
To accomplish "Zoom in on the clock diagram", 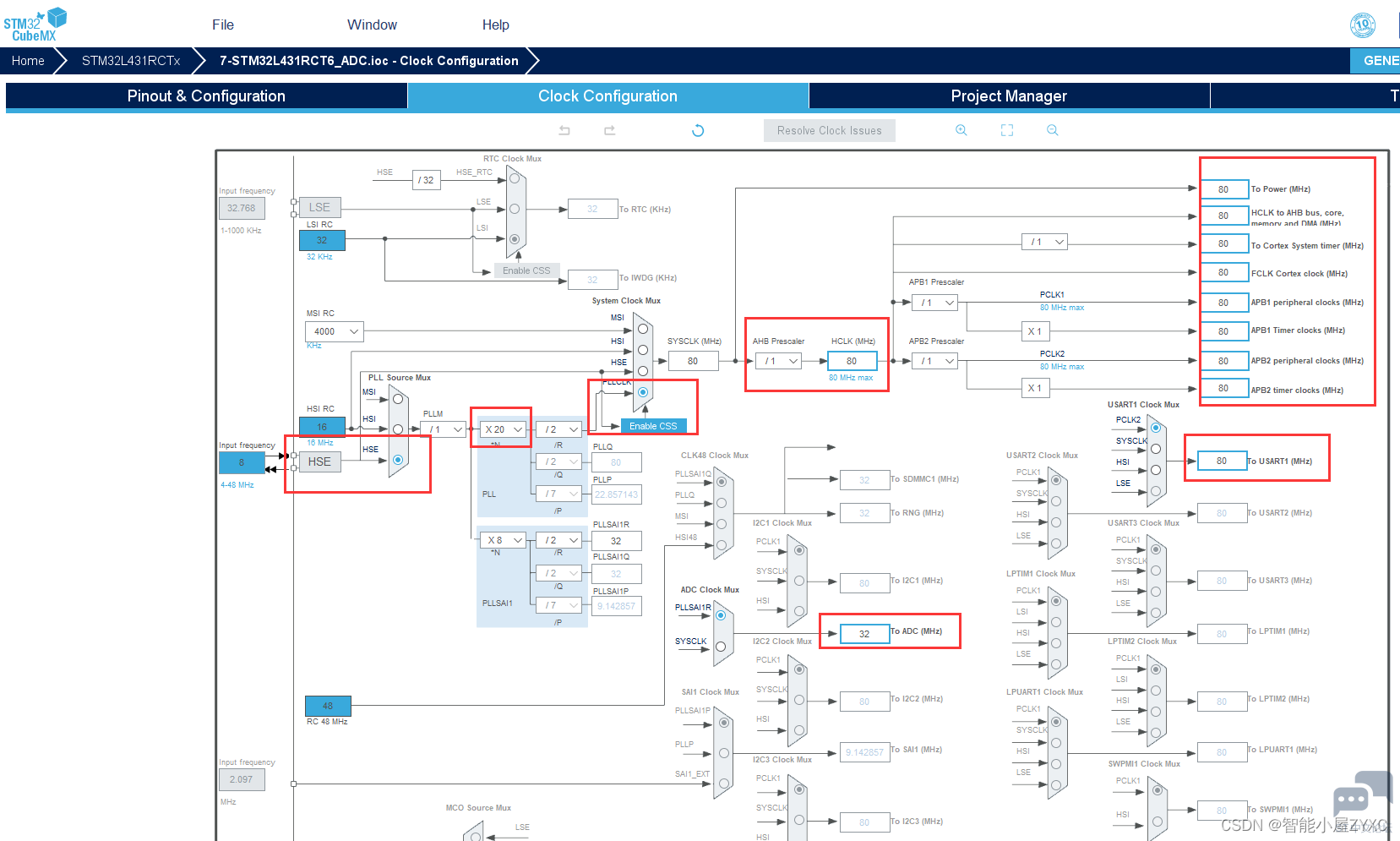I will coord(961,130).
